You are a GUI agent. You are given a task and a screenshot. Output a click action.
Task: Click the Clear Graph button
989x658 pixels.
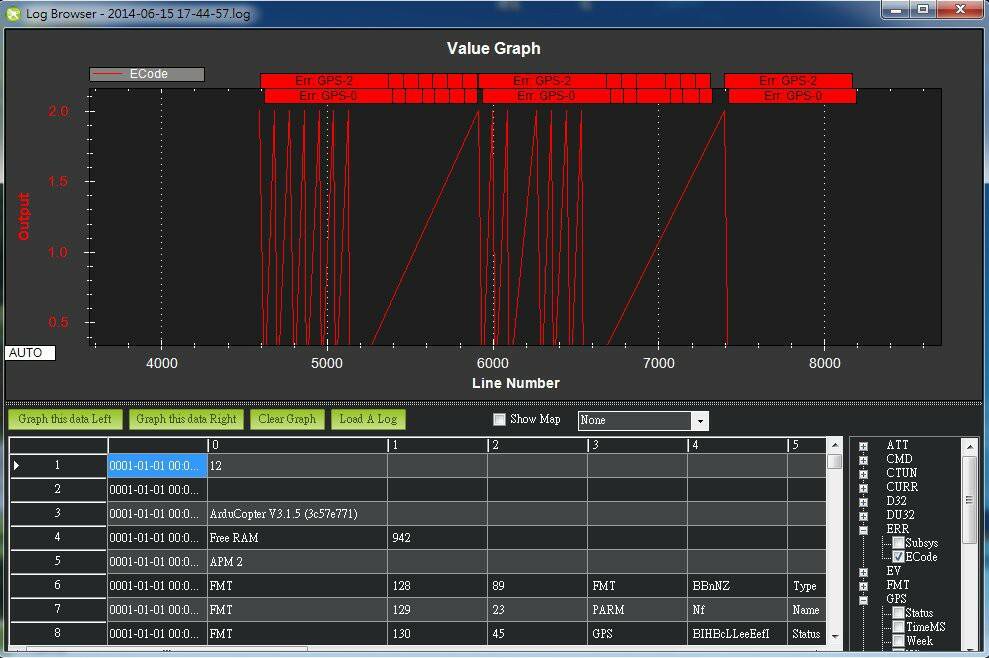287,419
